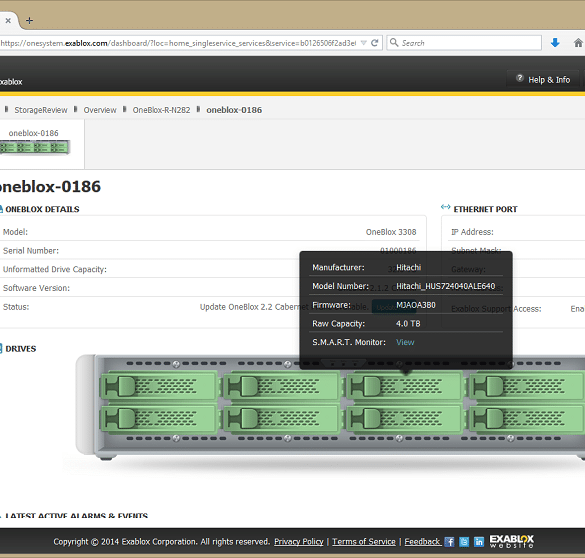Select the top-left drive bay
The image size is (585, 558).
pyautogui.click(x=159, y=386)
